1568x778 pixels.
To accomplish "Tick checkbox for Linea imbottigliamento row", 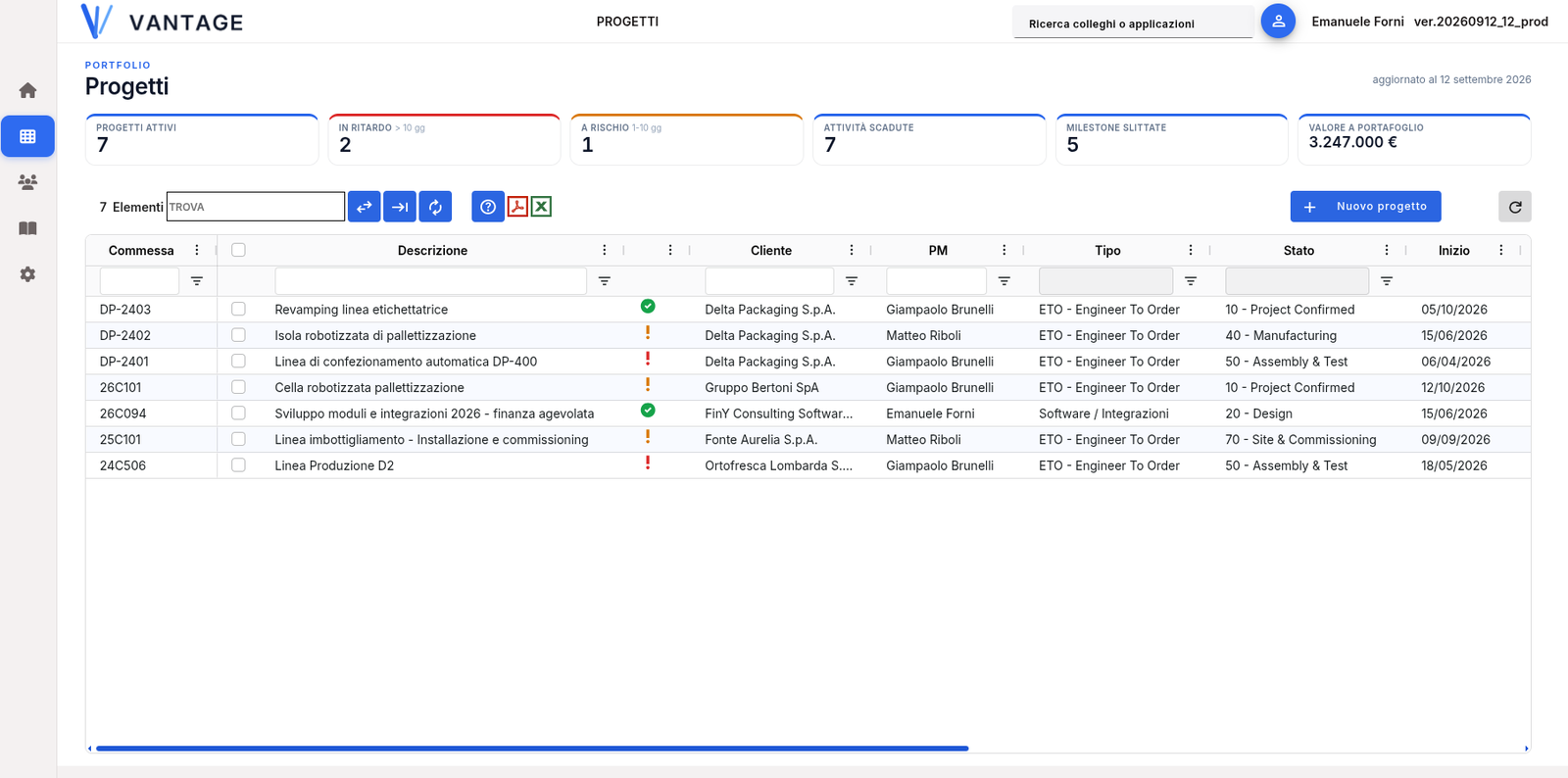I will pyautogui.click(x=238, y=439).
